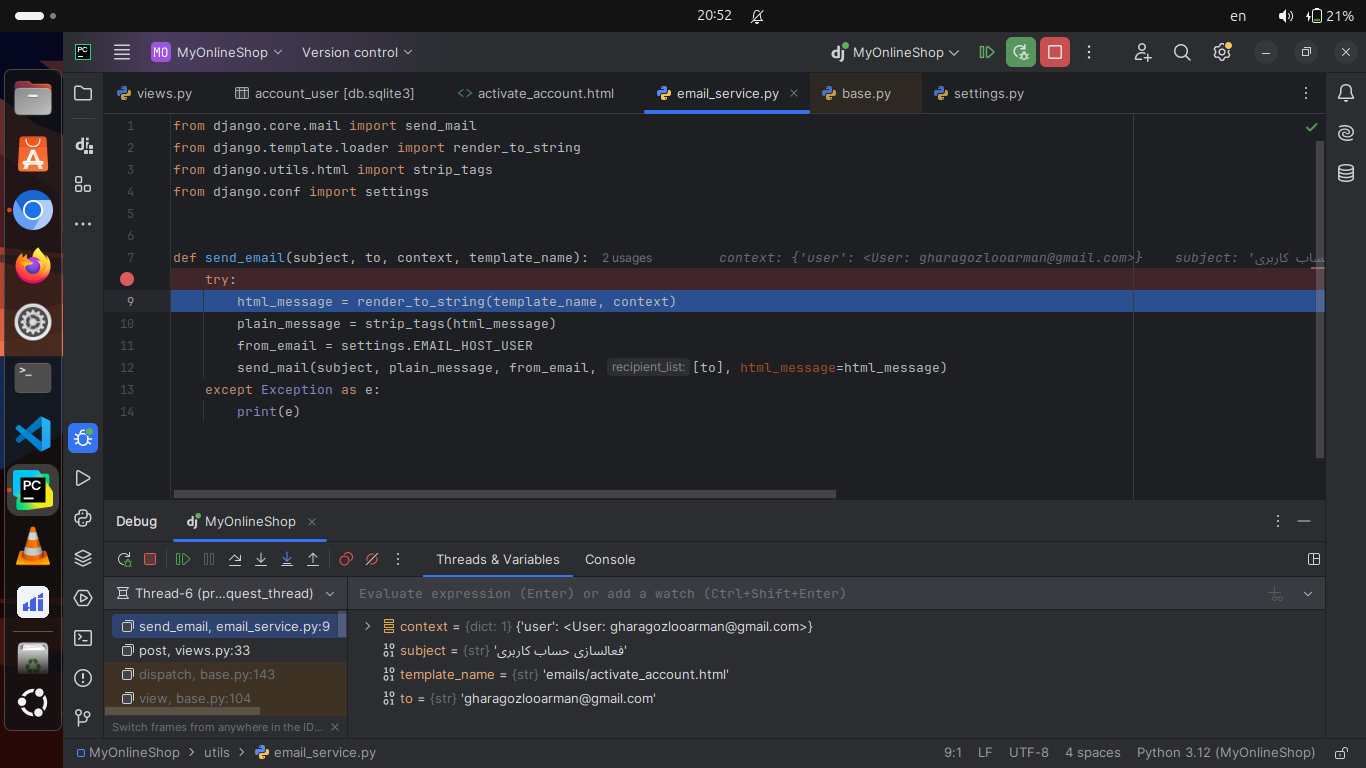Click the Step Out button
This screenshot has width=1366, height=768.
[x=313, y=559]
